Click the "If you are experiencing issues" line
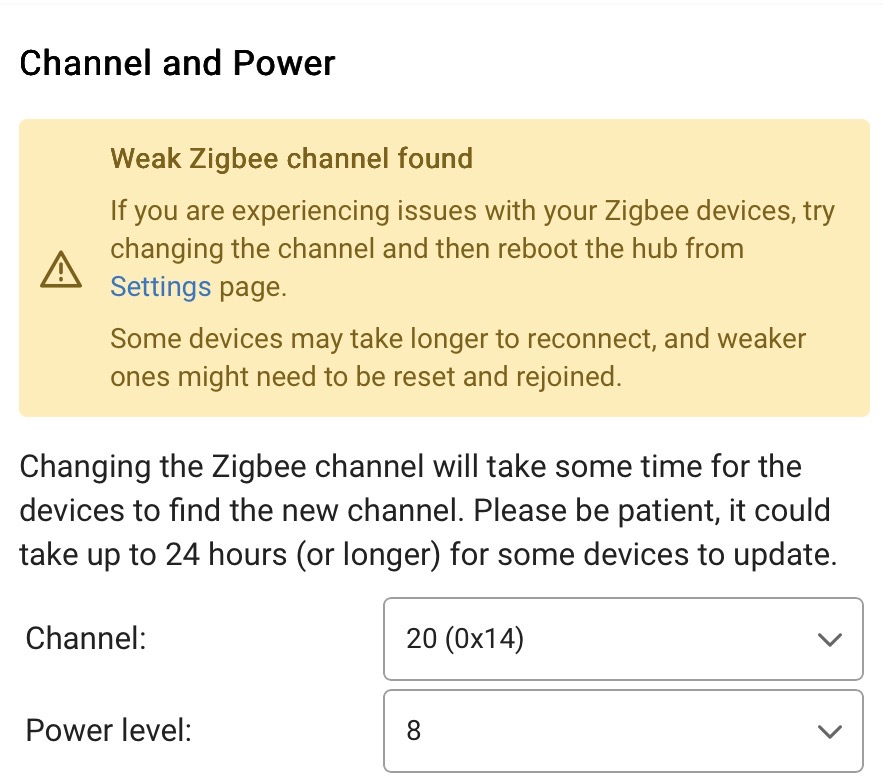The image size is (883, 777). [x=472, y=211]
